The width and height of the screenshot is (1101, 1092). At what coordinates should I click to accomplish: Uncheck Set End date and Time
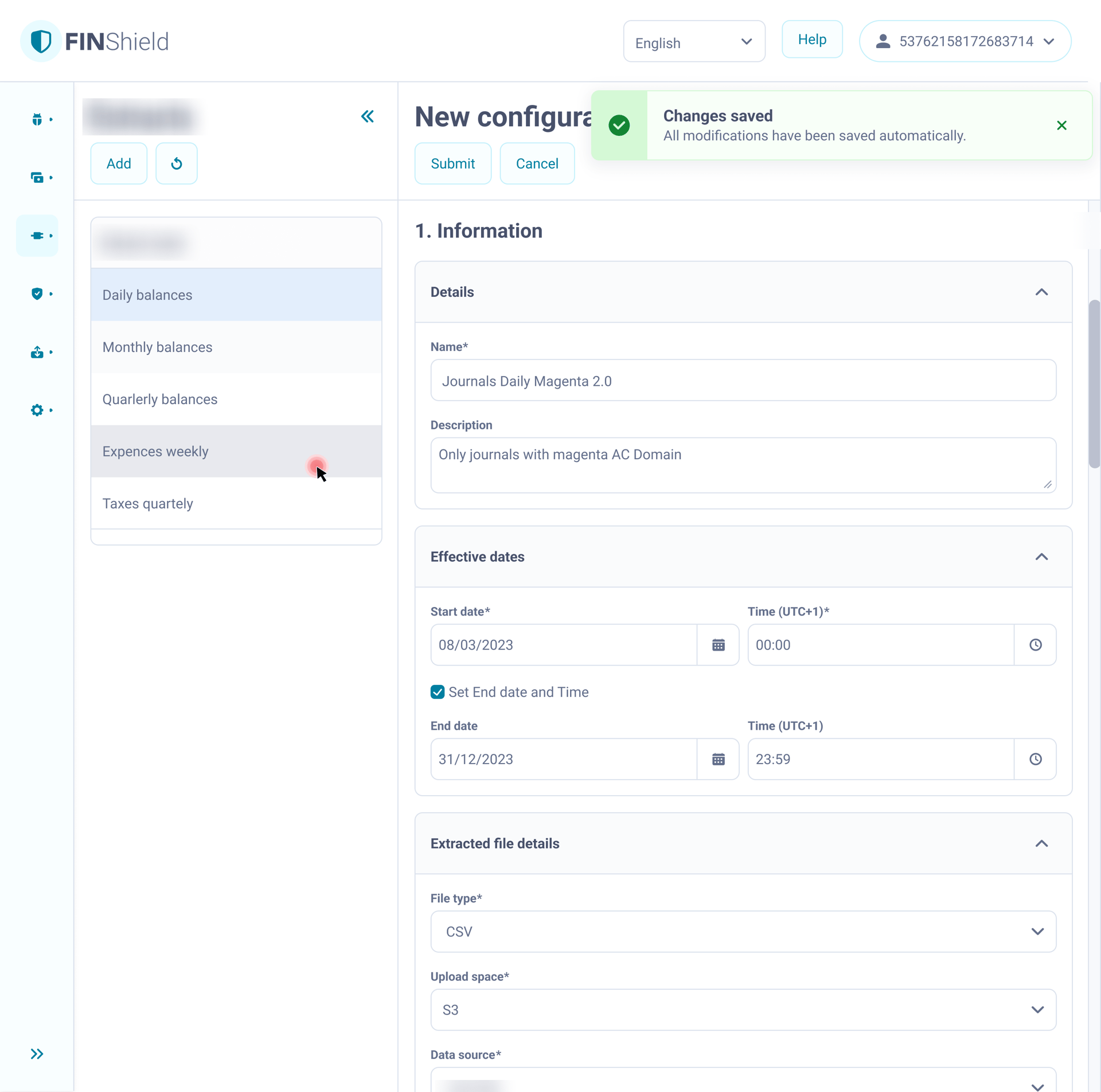438,692
